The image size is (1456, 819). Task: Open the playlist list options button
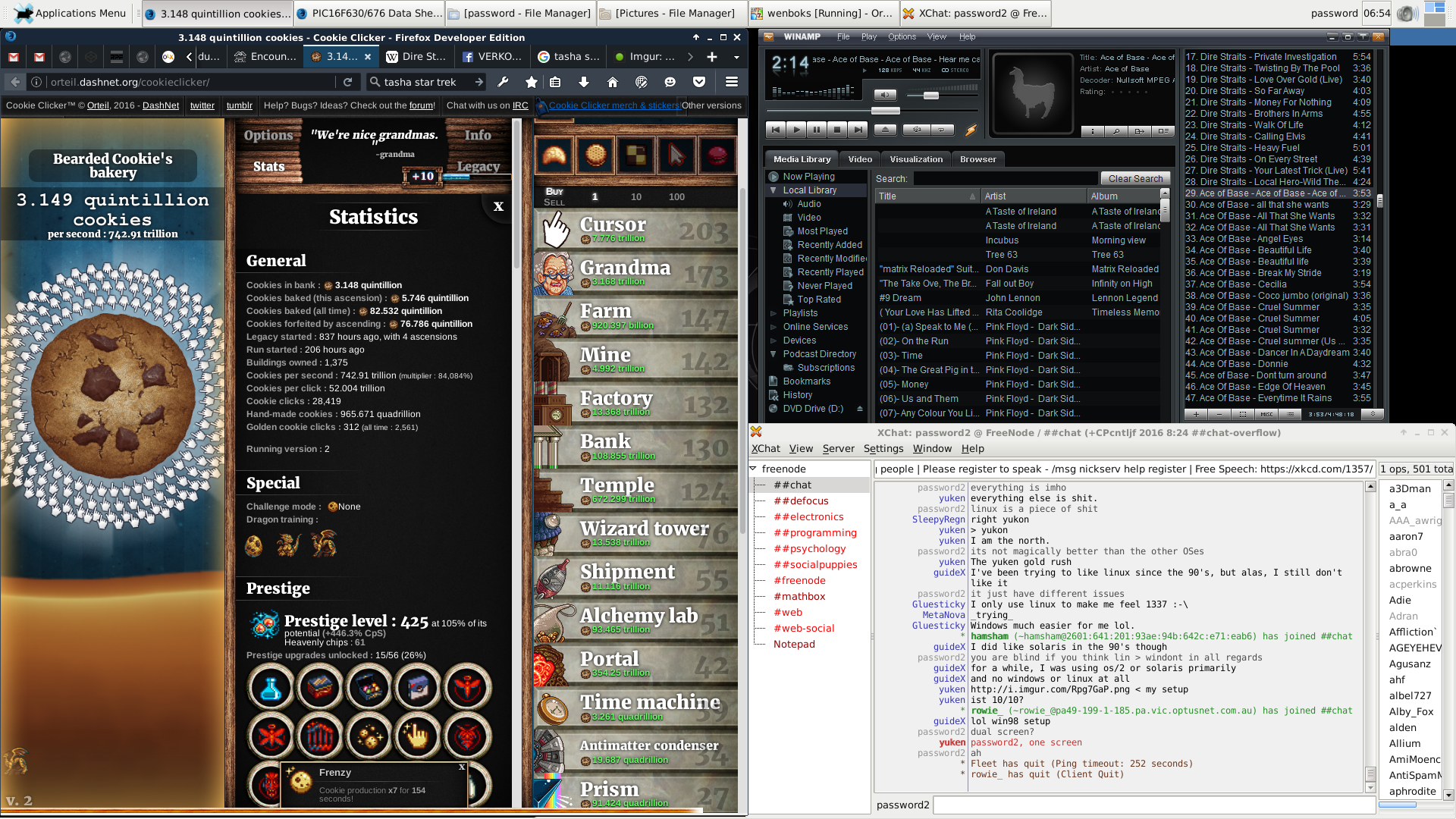1290,414
